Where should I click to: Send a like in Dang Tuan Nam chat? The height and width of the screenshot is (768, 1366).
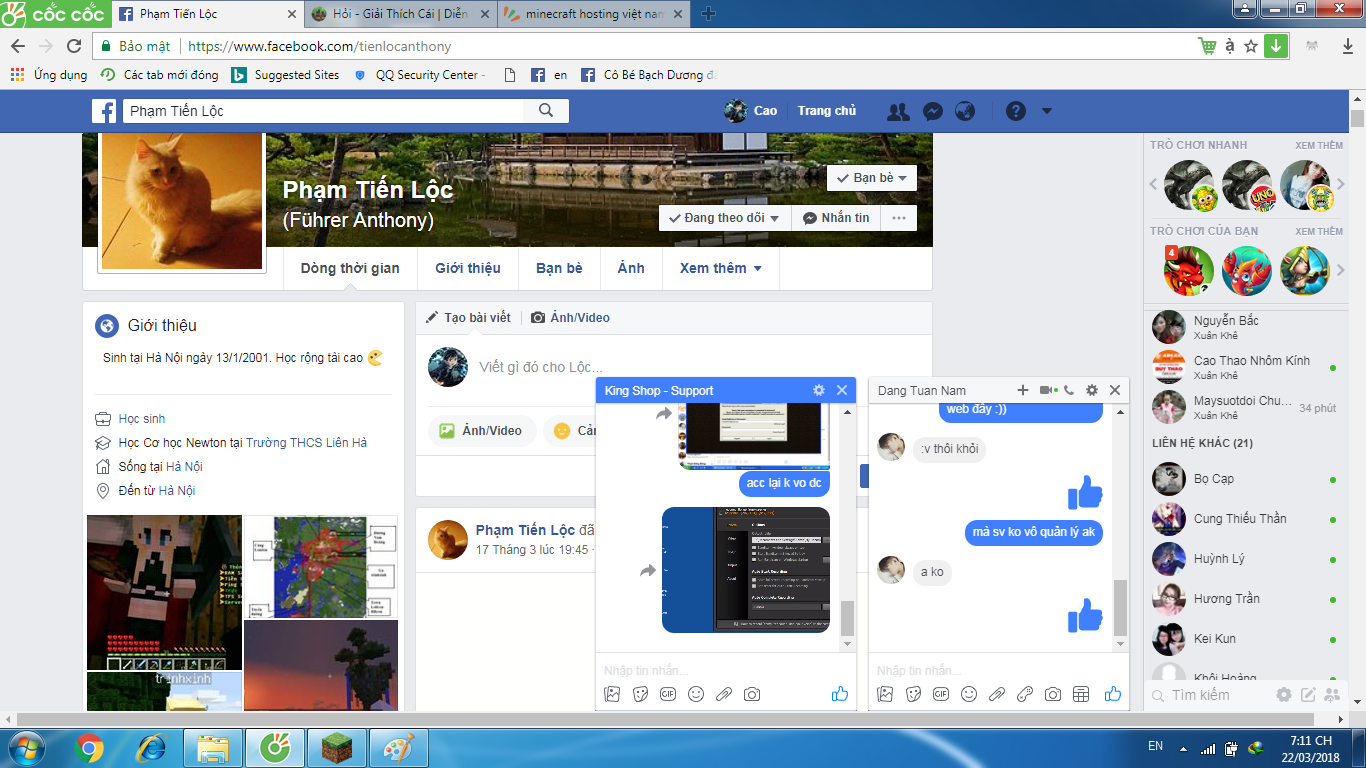1113,694
